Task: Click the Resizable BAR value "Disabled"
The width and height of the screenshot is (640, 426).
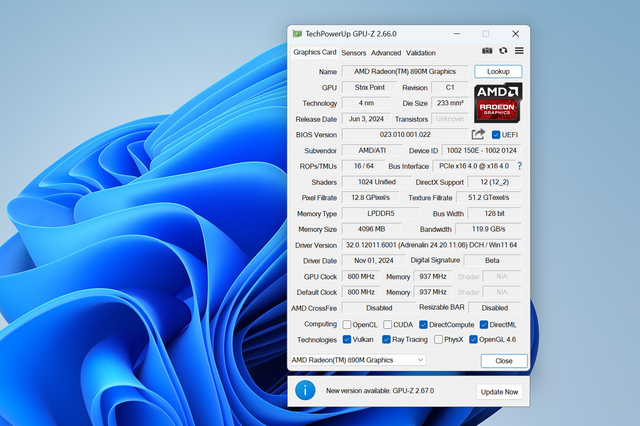Action: [x=495, y=308]
